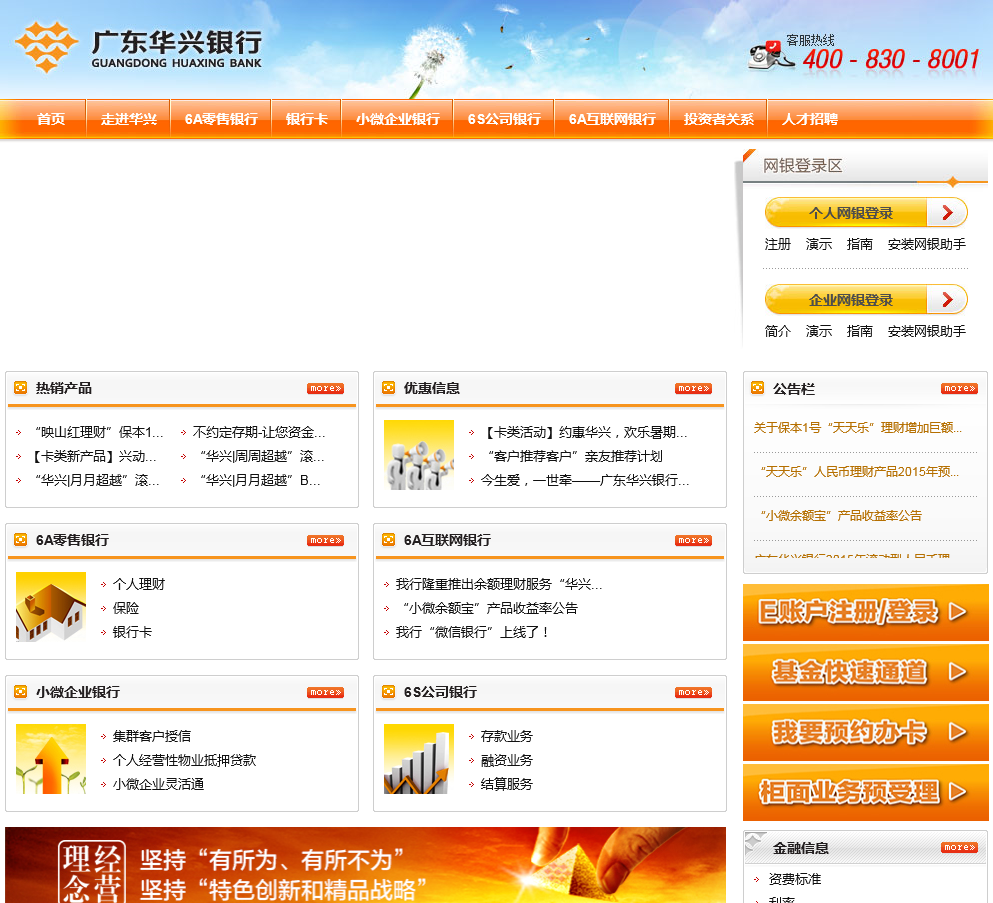
Task: Open the 融资业务 link
Action: [x=507, y=760]
